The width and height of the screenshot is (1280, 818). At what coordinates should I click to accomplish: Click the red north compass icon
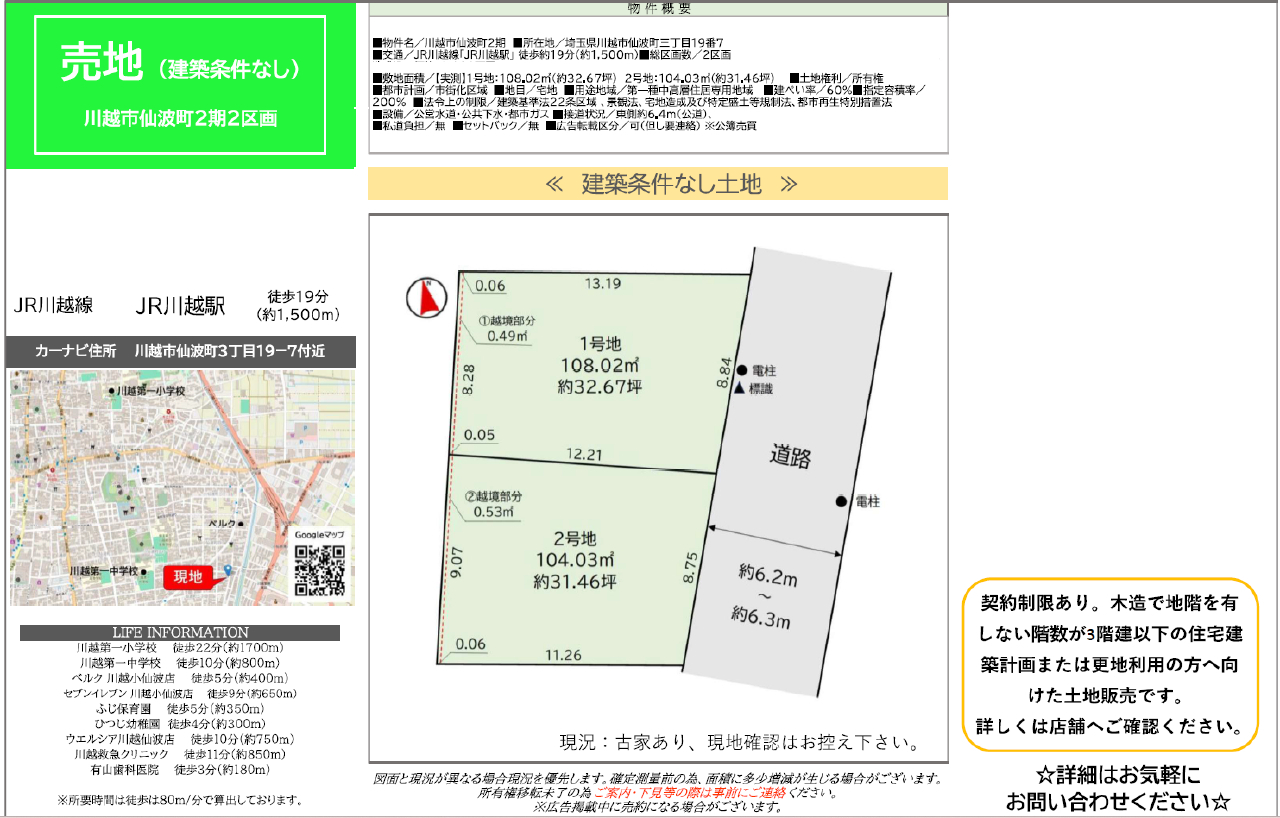[428, 298]
